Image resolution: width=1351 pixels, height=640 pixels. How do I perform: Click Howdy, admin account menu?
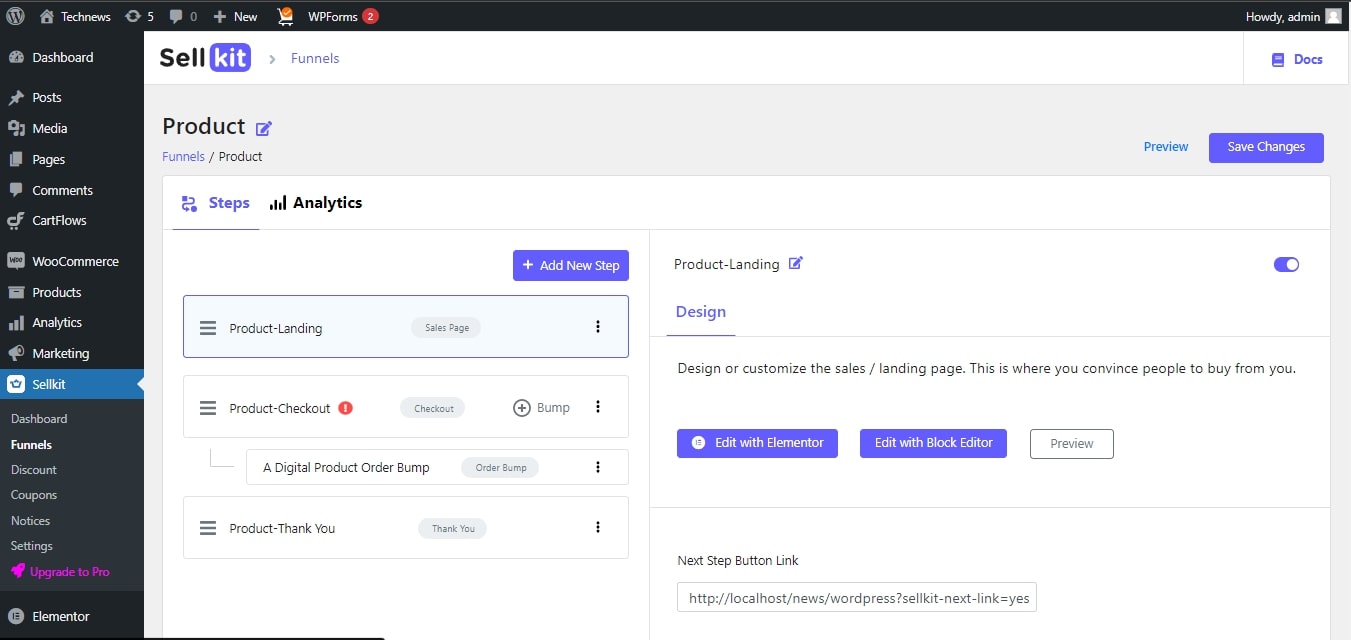[1293, 16]
